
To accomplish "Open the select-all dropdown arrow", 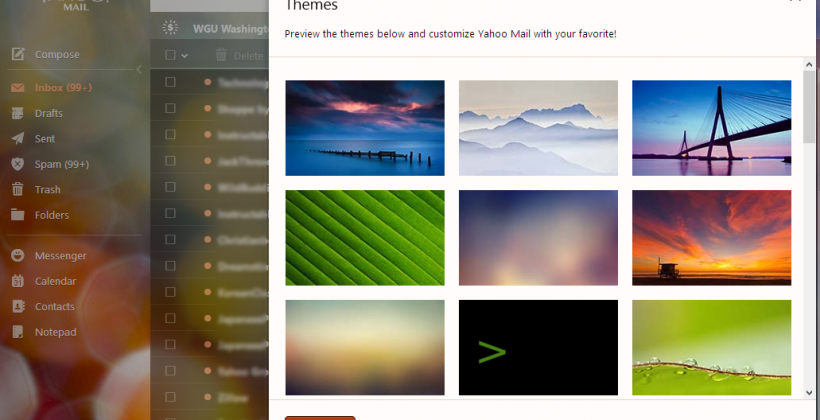I will 185,55.
